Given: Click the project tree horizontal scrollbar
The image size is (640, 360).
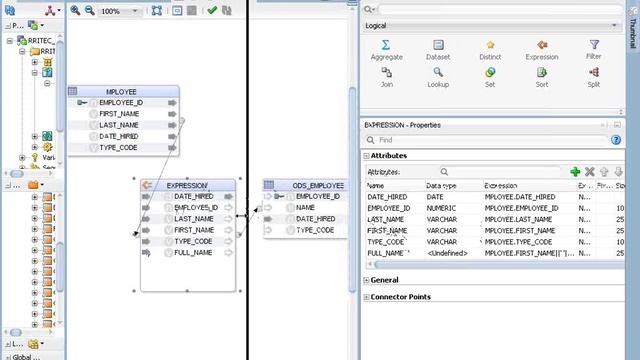Looking at the screenshot, I should point(16,174).
